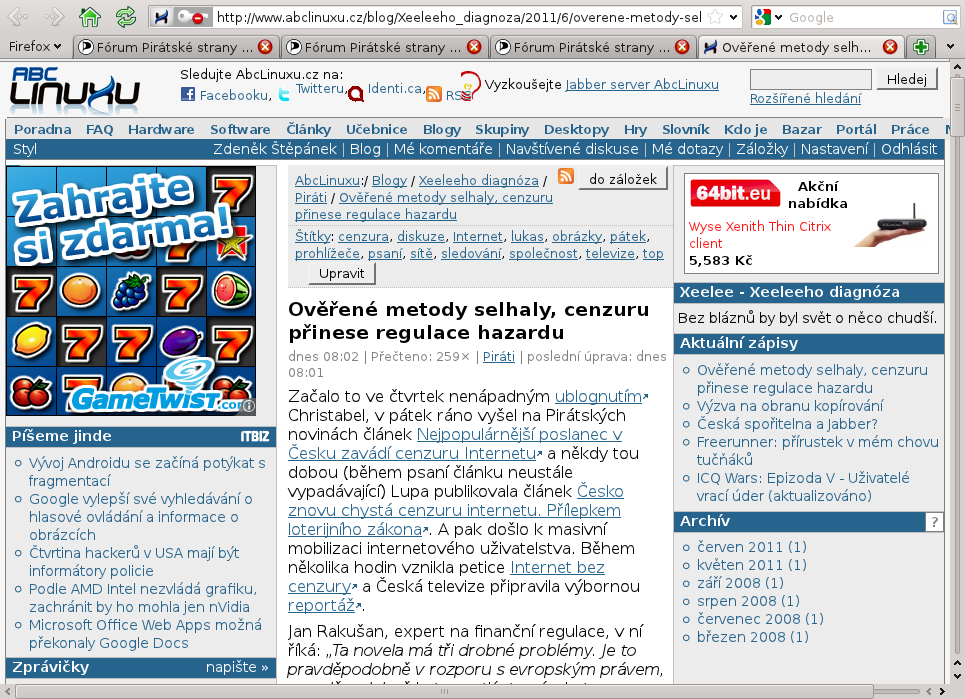Open Učebnice in the navigation bar
Image resolution: width=965 pixels, height=699 pixels.
click(x=377, y=129)
